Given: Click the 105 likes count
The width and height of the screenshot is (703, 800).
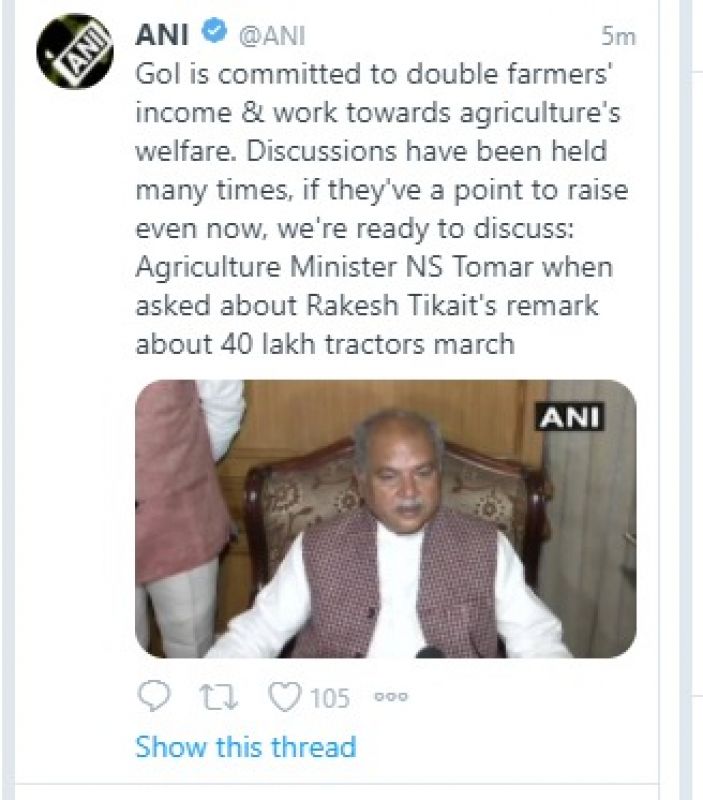Looking at the screenshot, I should 329,697.
